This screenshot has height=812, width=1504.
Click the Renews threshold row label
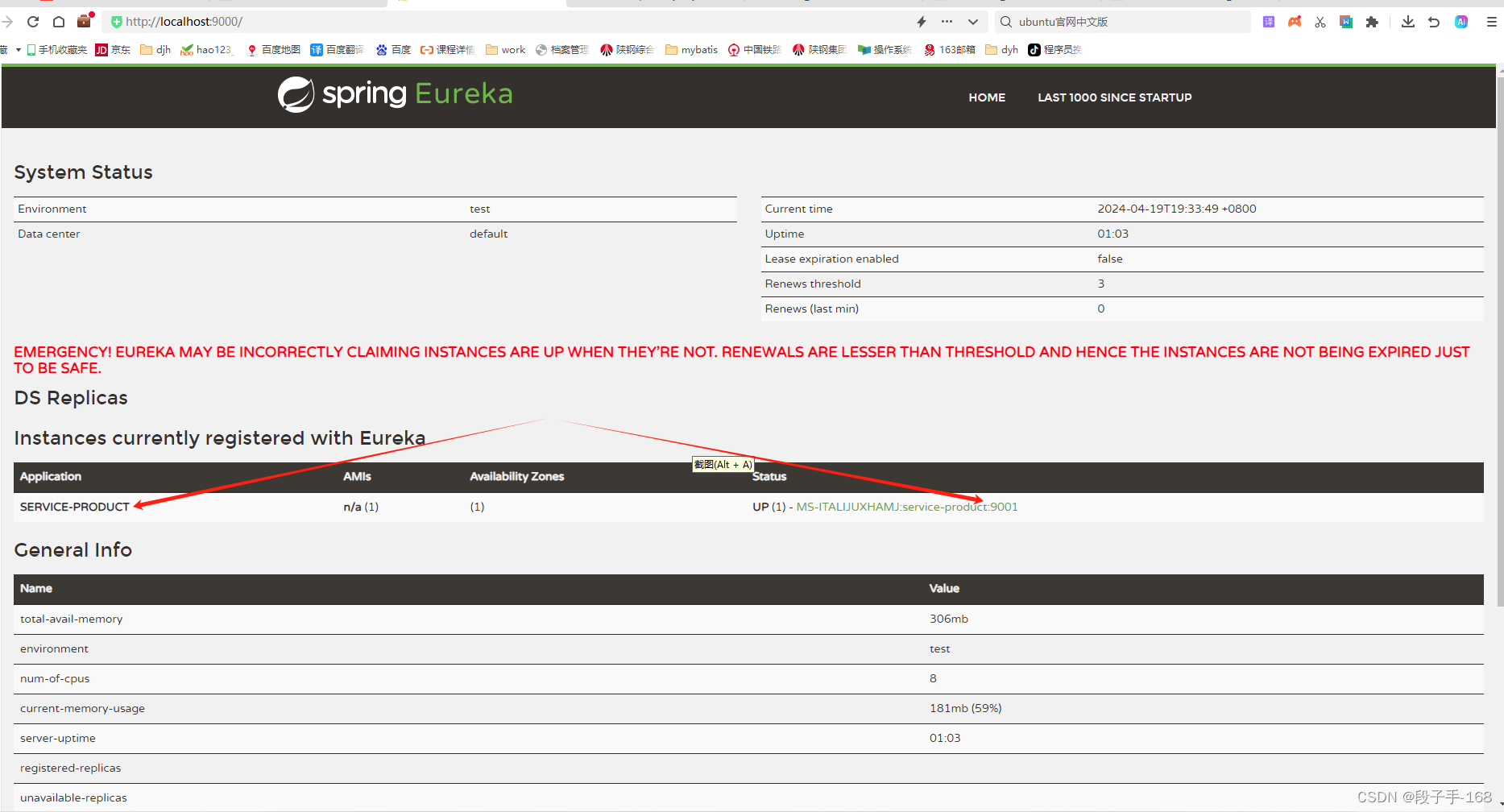point(813,284)
